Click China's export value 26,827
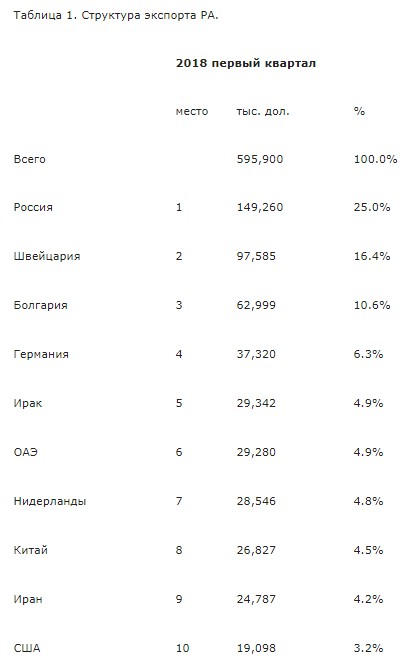 [256, 550]
